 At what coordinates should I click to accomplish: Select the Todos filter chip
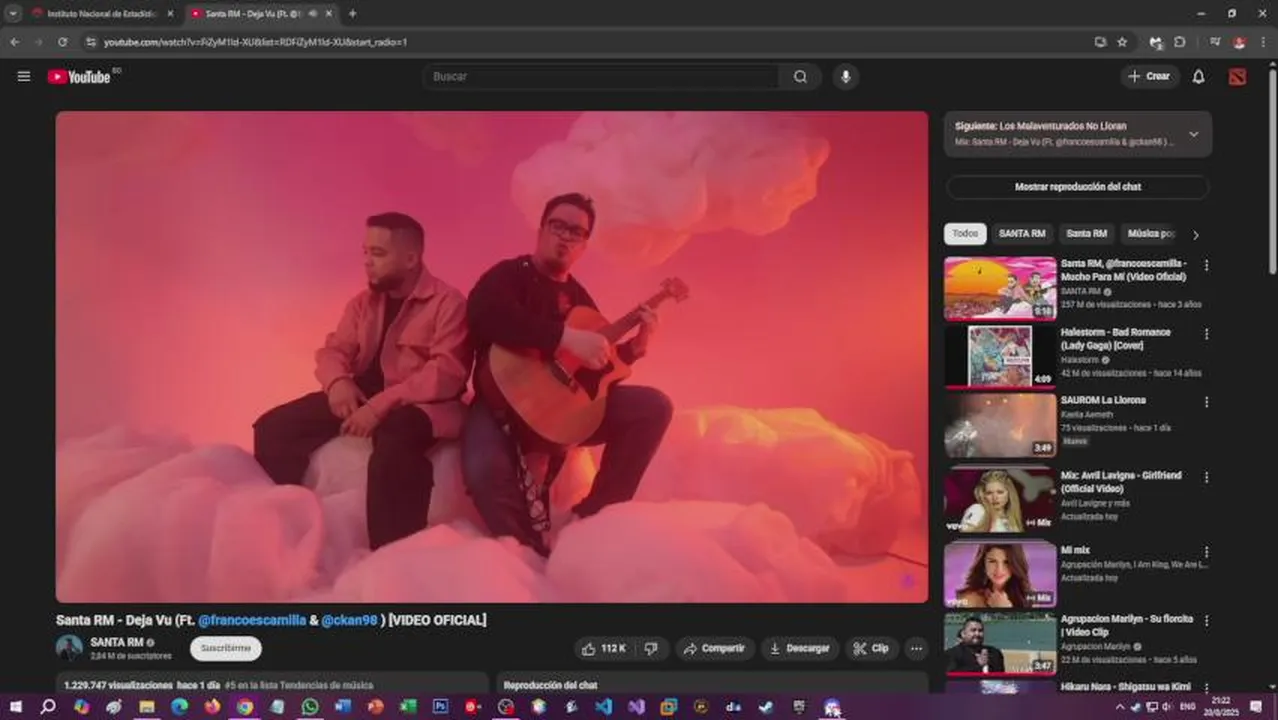click(965, 234)
